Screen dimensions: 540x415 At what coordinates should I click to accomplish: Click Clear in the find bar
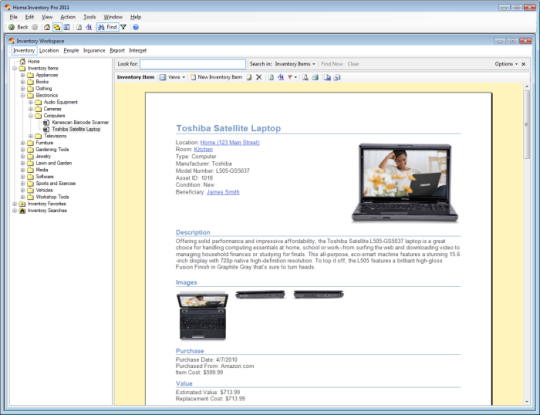click(353, 64)
